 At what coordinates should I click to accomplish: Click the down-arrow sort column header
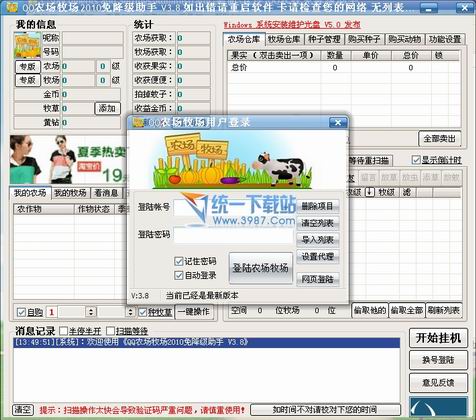pyautogui.click(x=370, y=192)
